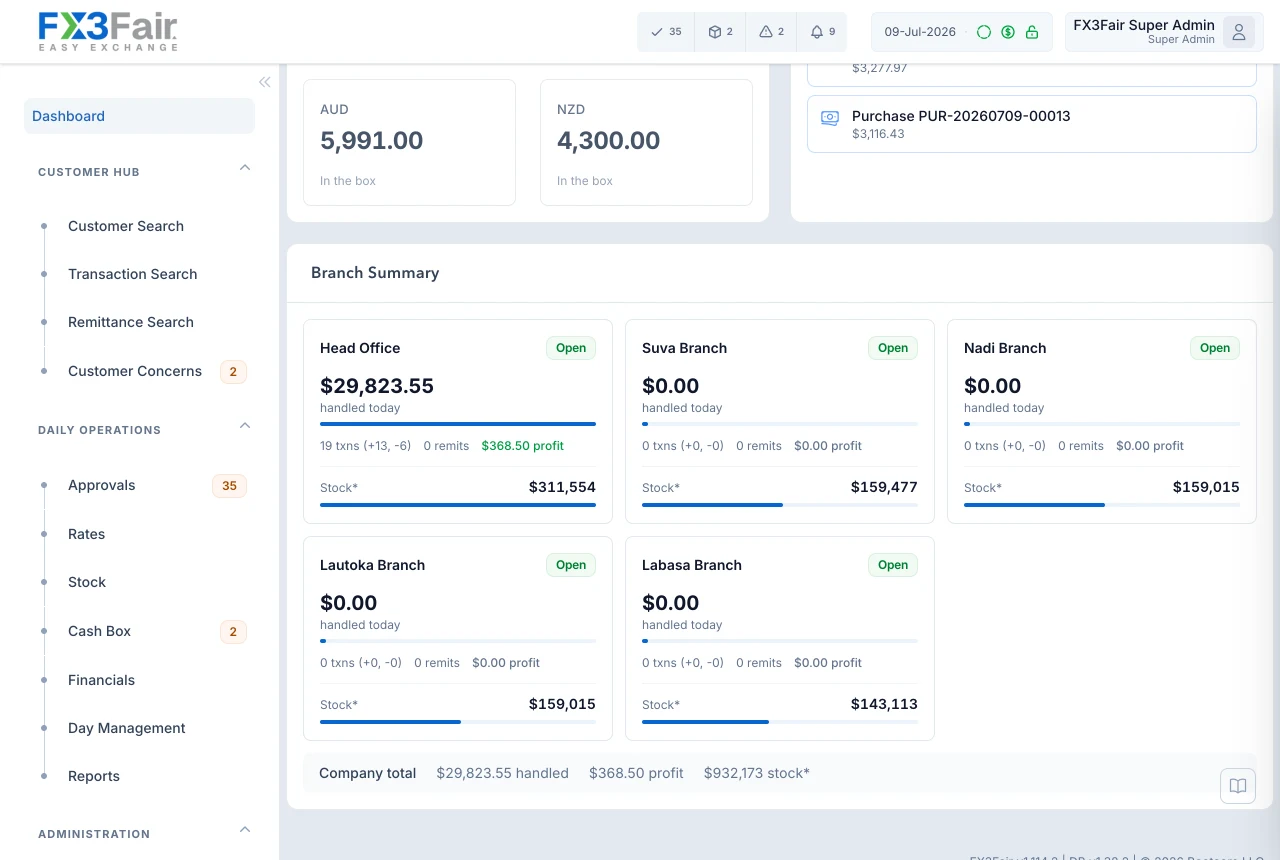
Task: Click the box icon with count 2
Action: tap(720, 32)
